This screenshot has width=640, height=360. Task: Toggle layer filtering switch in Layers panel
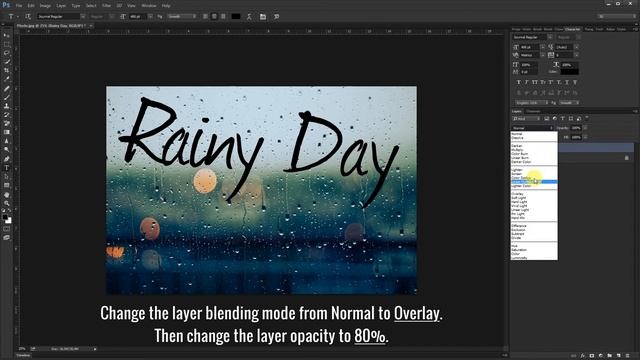[x=587, y=118]
